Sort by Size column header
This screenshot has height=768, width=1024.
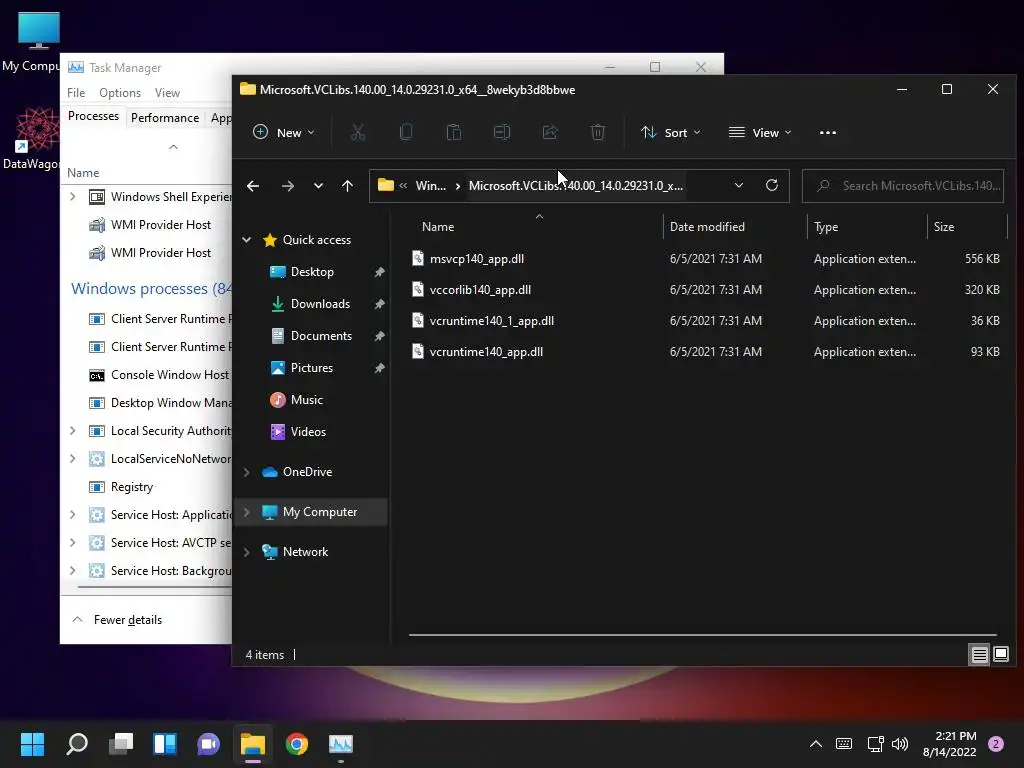[x=944, y=227]
